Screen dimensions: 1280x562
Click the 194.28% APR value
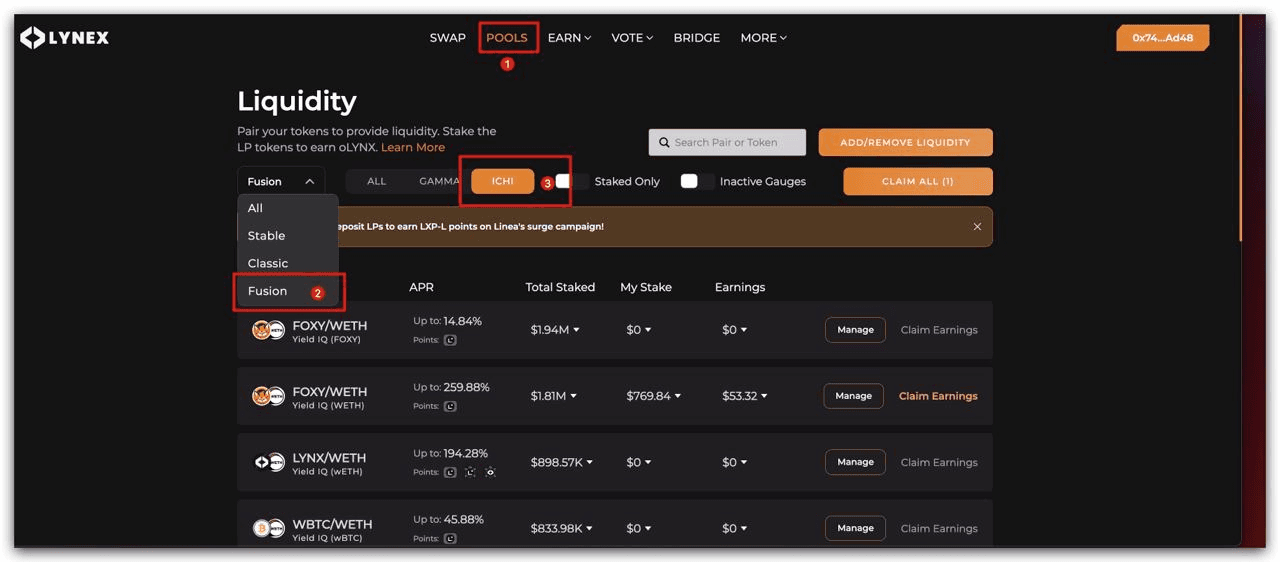[x=466, y=453]
